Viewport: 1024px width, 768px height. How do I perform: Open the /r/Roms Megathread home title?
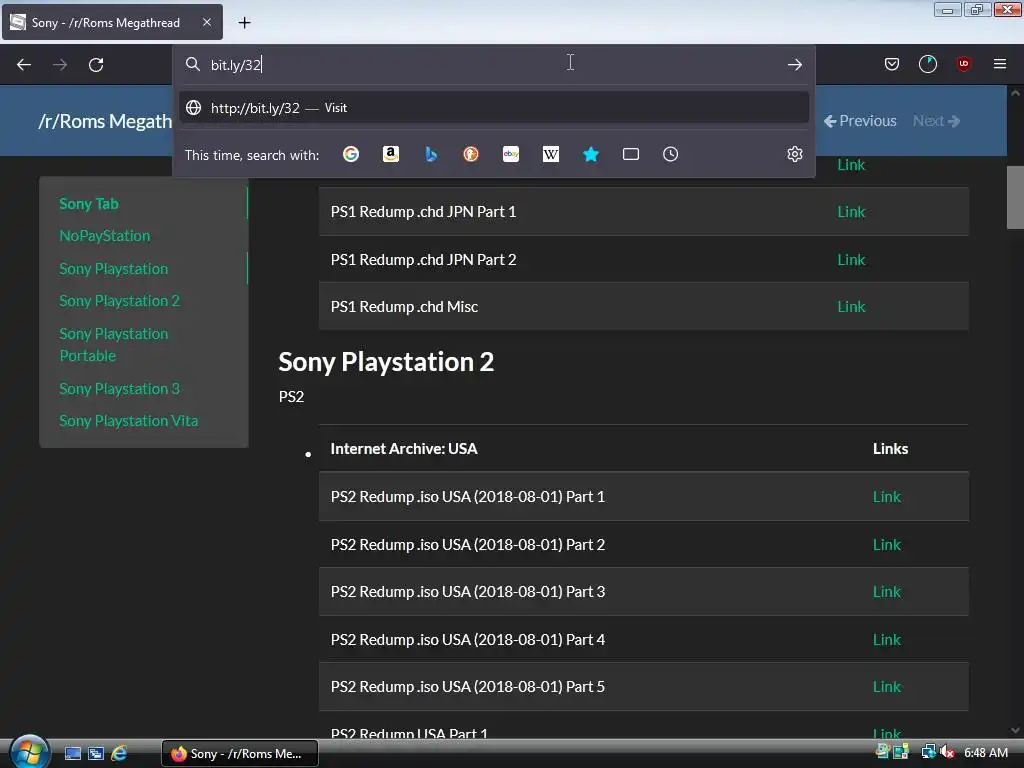104,121
